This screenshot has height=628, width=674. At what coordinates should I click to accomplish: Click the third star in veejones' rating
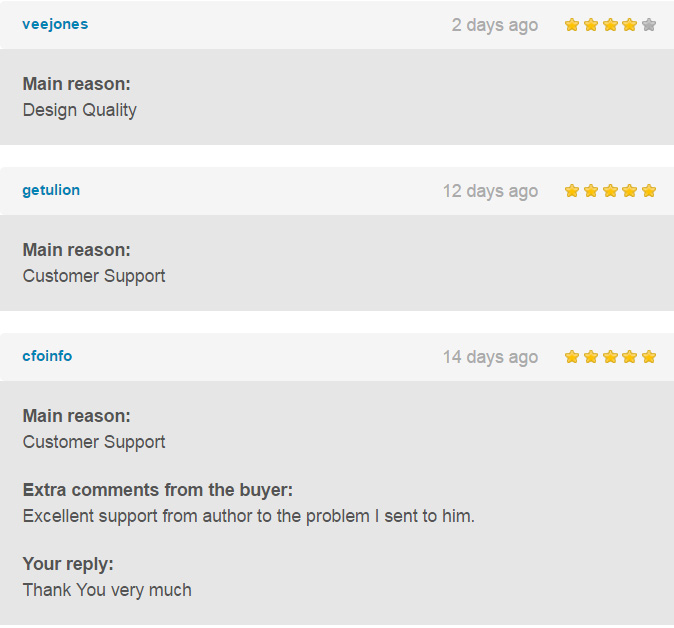610,25
